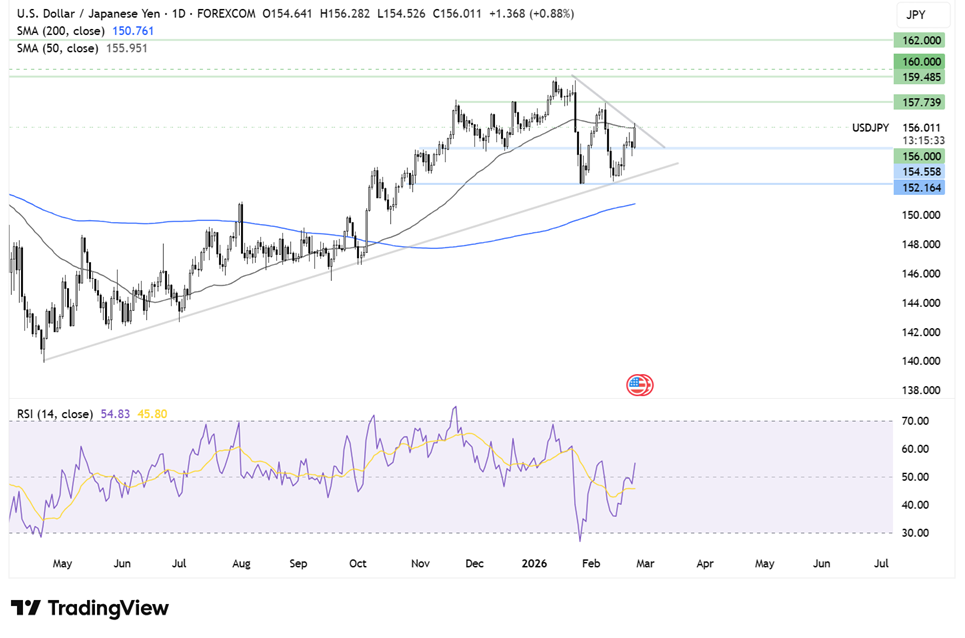Viewport: 965px width, 638px height.
Task: Click the 138.000 price axis value
Action: 921,390
